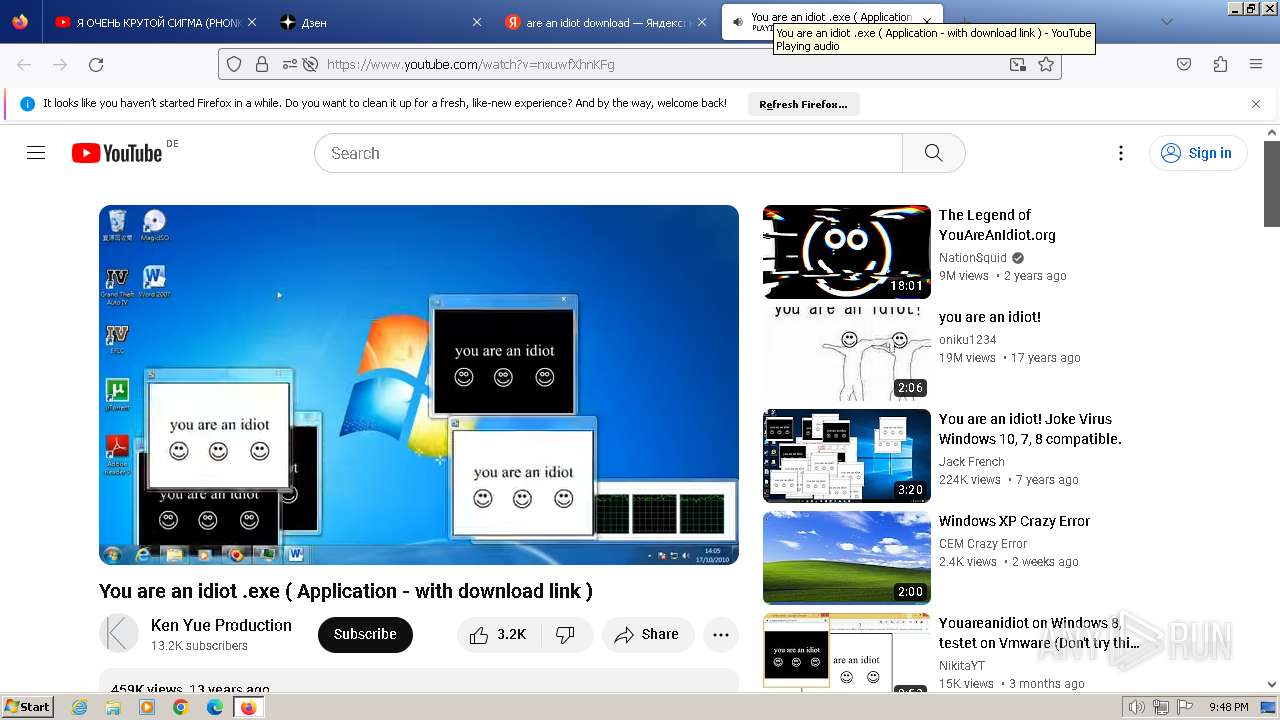Open Save to Pocket
This screenshot has width=1280, height=720.
pos(1184,64)
